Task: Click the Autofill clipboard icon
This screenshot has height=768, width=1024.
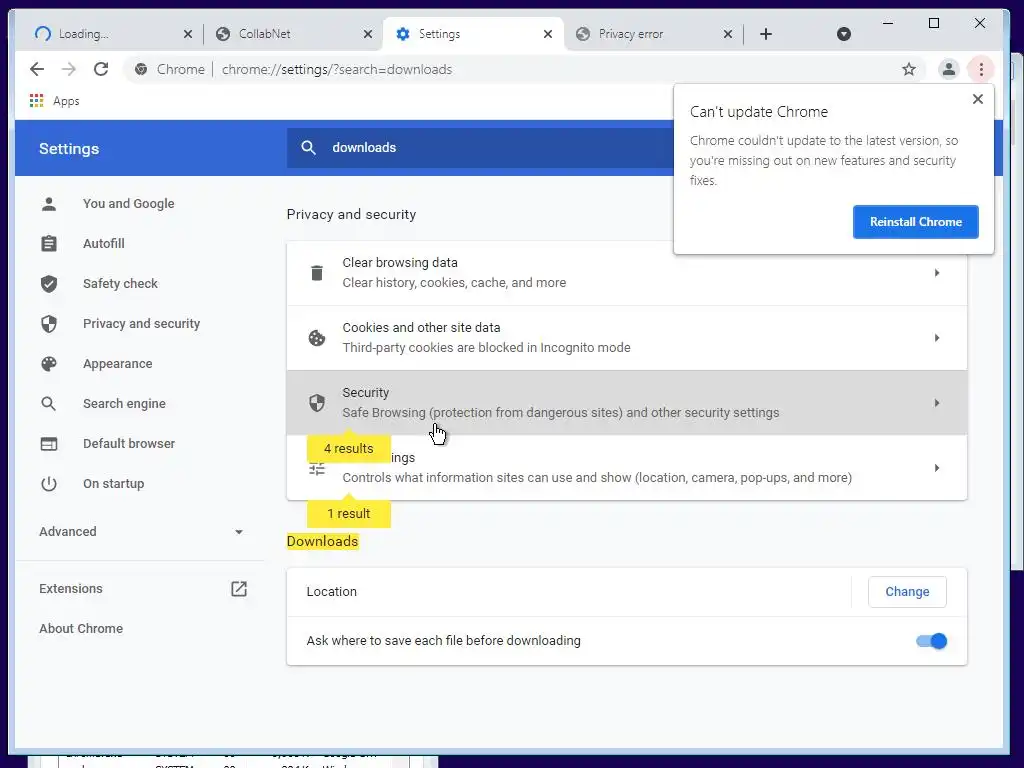Action: (x=49, y=244)
